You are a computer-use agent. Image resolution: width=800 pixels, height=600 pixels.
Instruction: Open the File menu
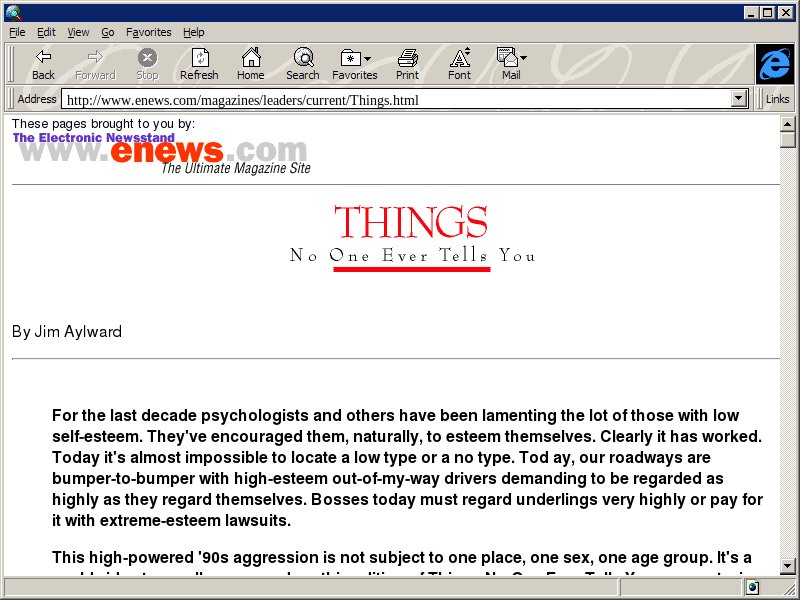click(x=17, y=32)
